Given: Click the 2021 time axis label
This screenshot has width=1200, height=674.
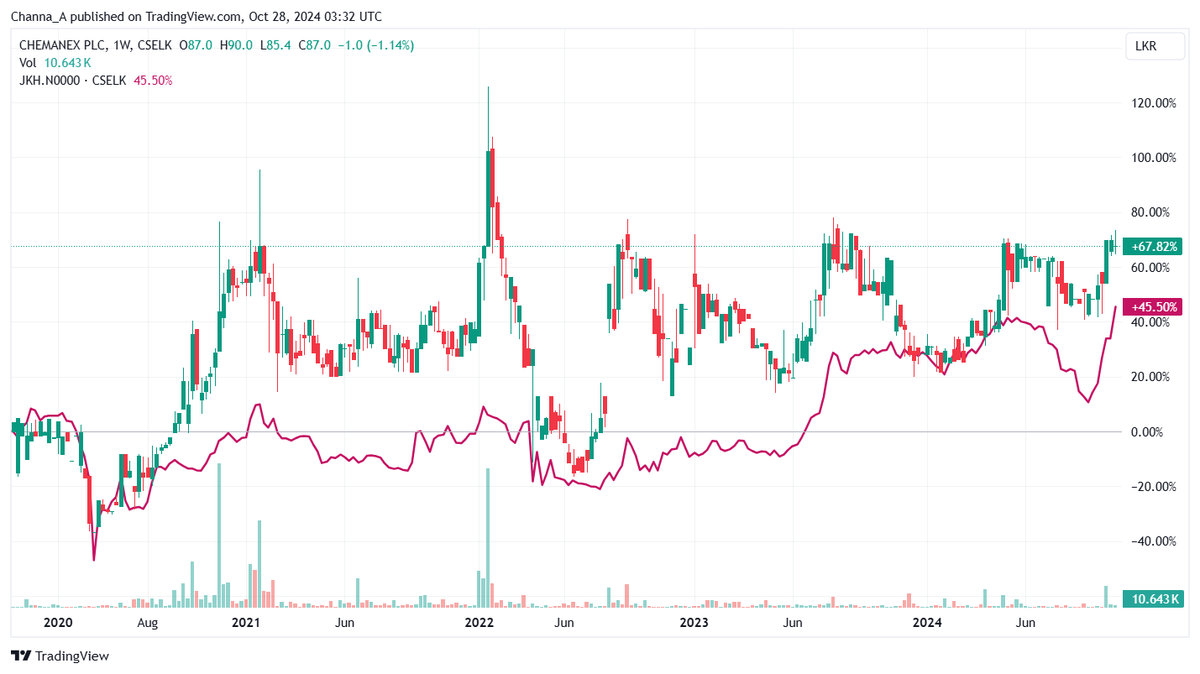Looking at the screenshot, I should (245, 623).
